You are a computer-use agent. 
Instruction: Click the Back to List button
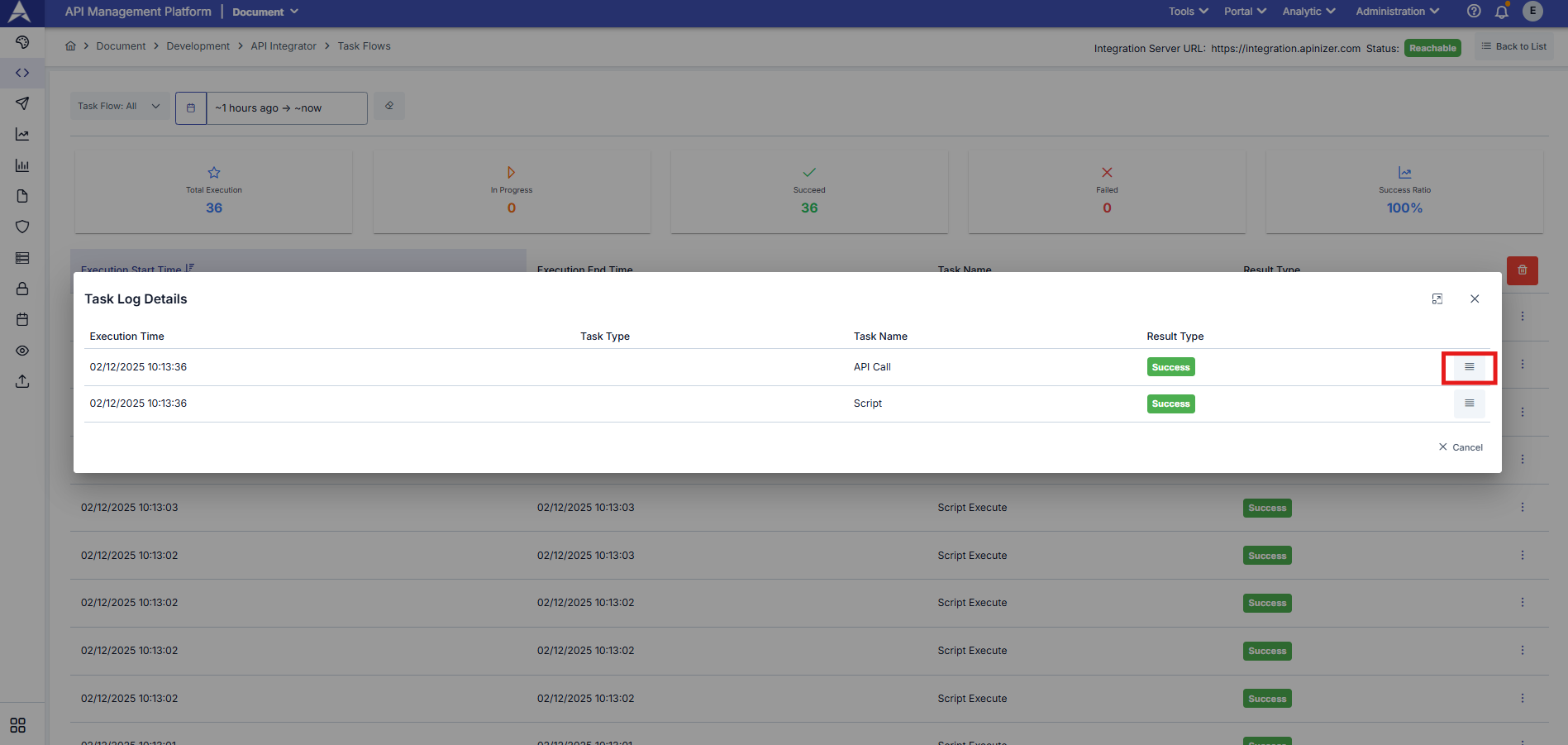click(1513, 47)
